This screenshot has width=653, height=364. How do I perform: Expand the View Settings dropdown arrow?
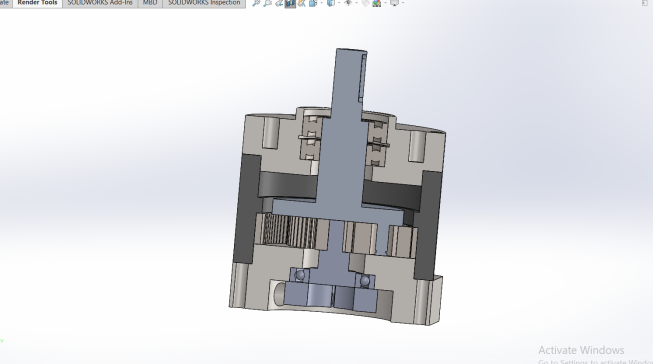point(403,3)
